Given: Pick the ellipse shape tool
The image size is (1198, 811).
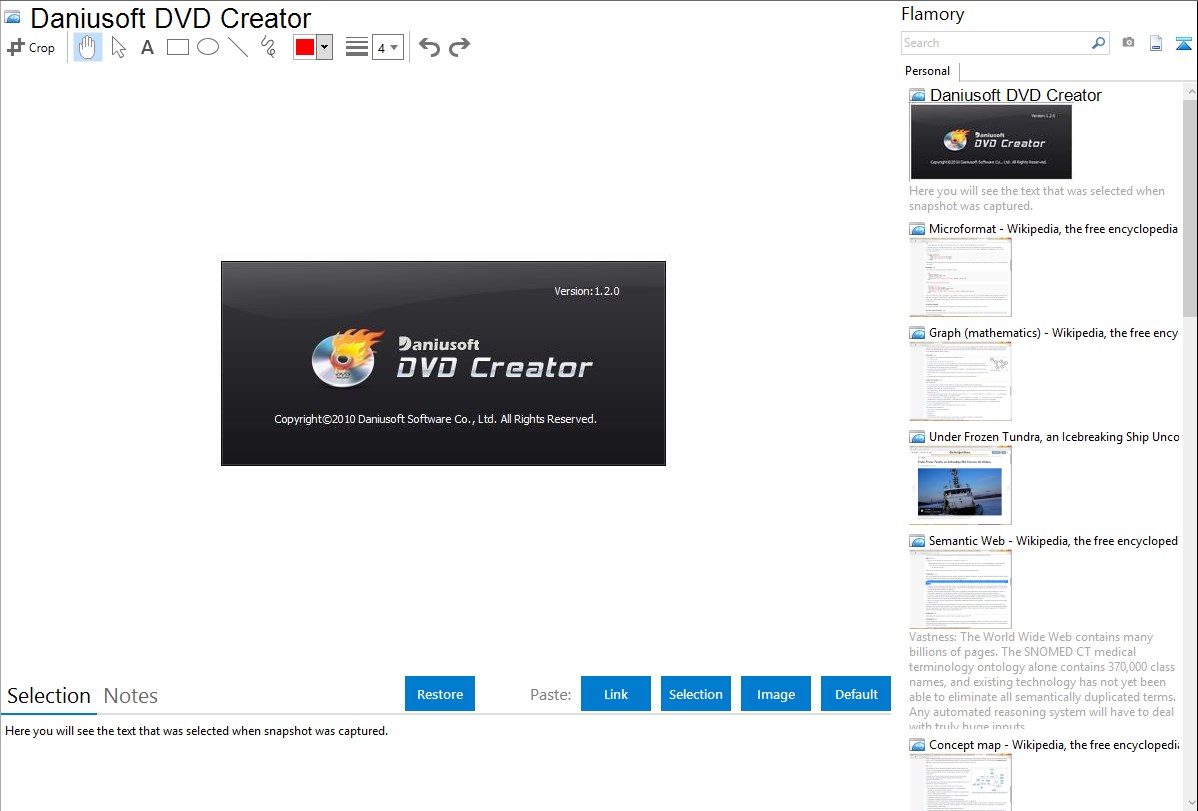Looking at the screenshot, I should point(208,47).
